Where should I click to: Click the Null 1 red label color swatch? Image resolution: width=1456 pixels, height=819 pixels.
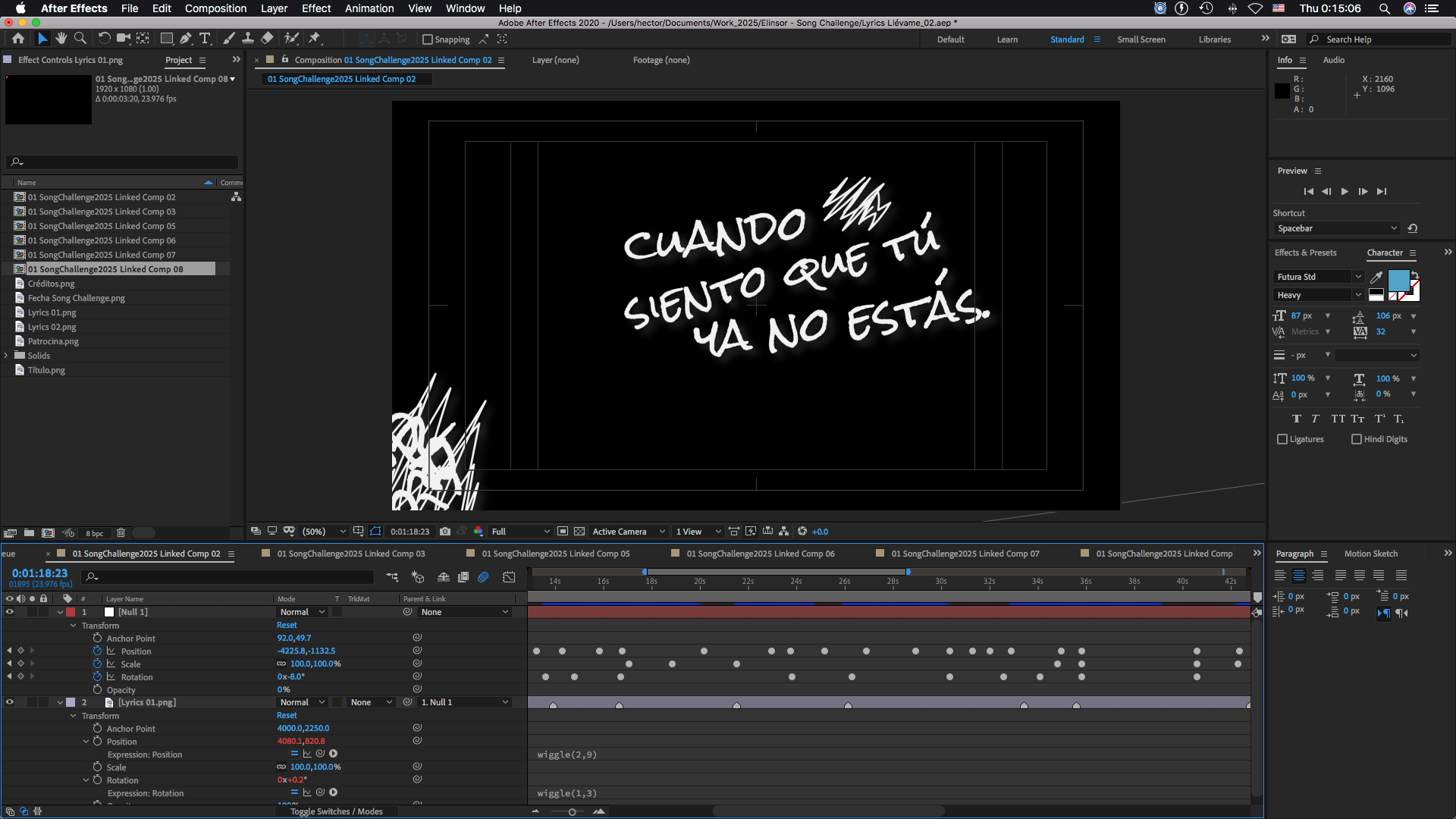pos(71,612)
